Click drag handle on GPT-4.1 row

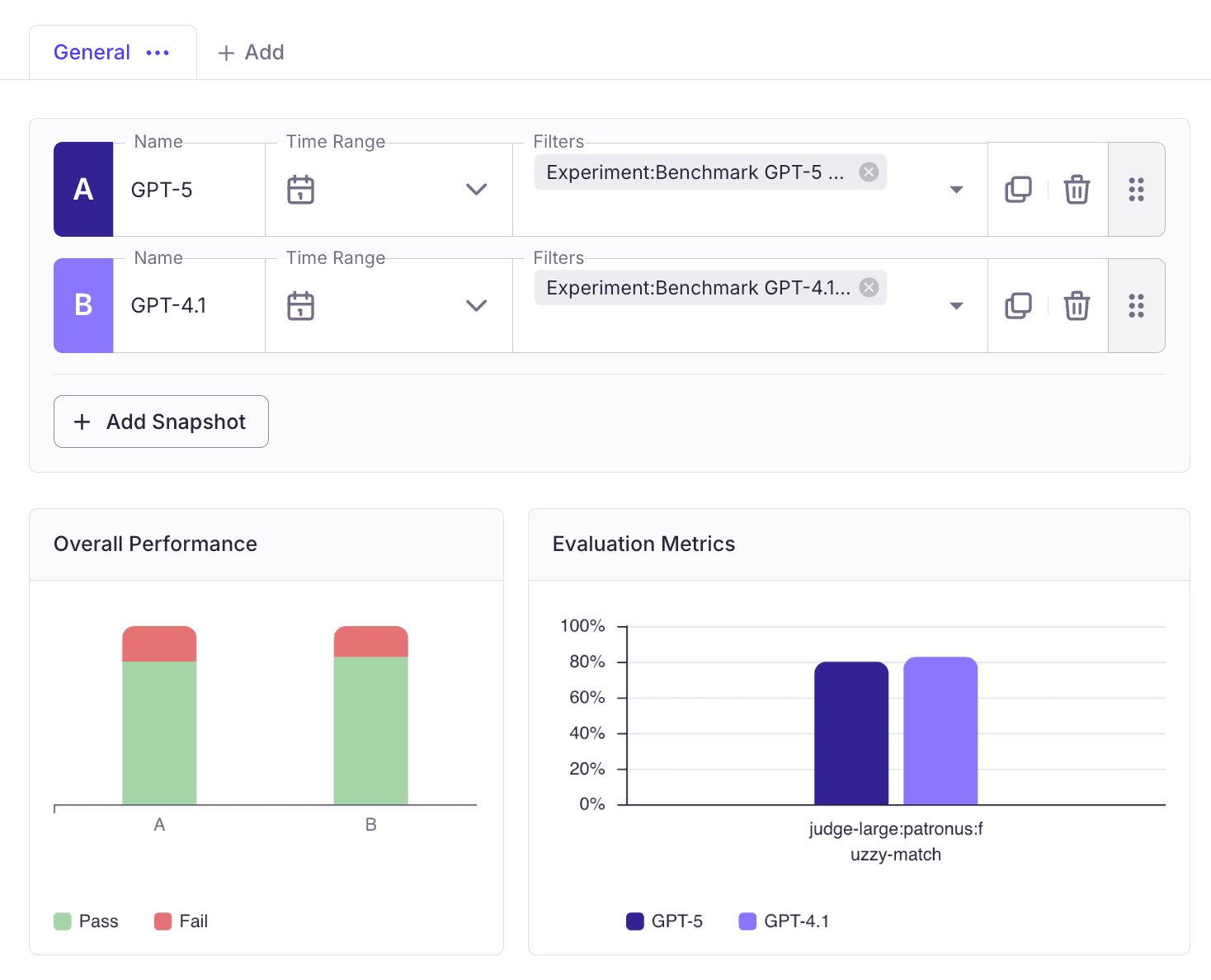[1136, 306]
